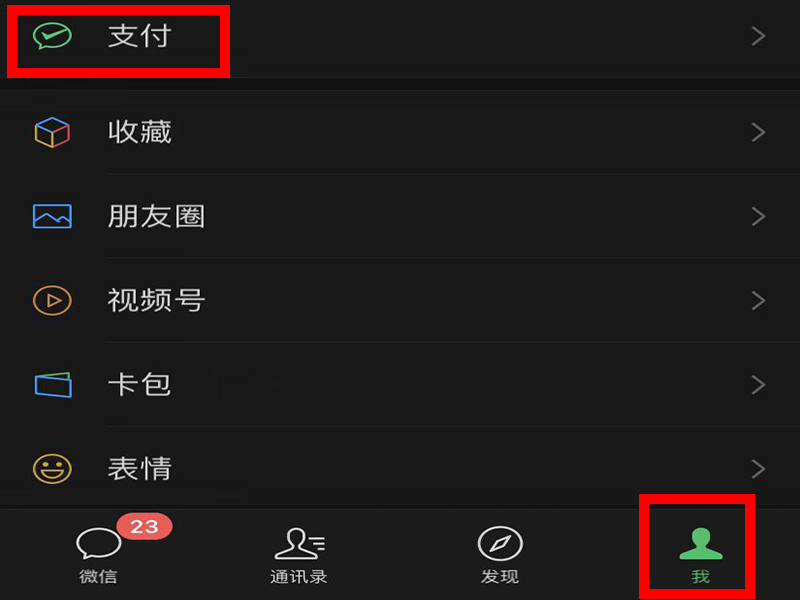800x600 pixels.
Task: Tap the colorful cube Favorites icon
Action: coord(52,132)
